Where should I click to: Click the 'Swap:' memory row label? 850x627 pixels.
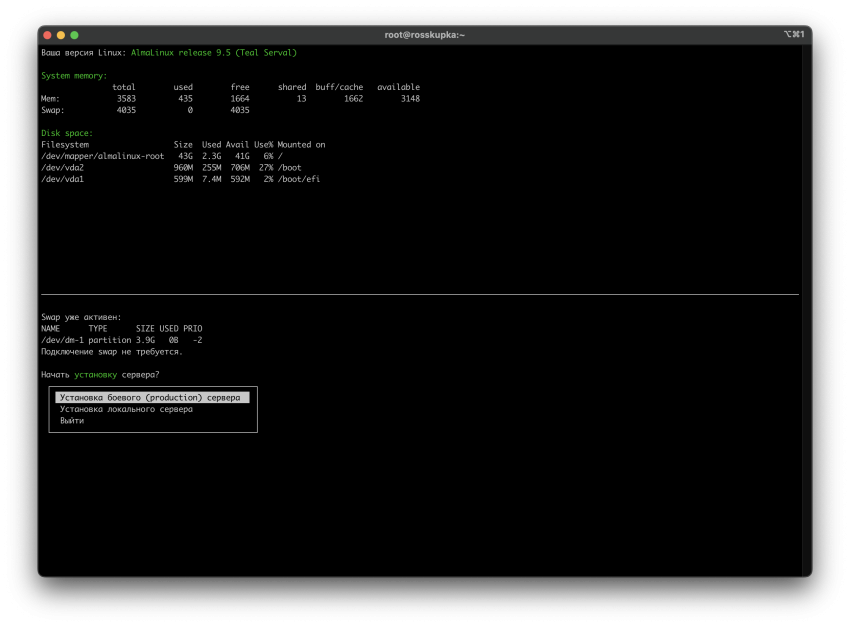[53, 110]
